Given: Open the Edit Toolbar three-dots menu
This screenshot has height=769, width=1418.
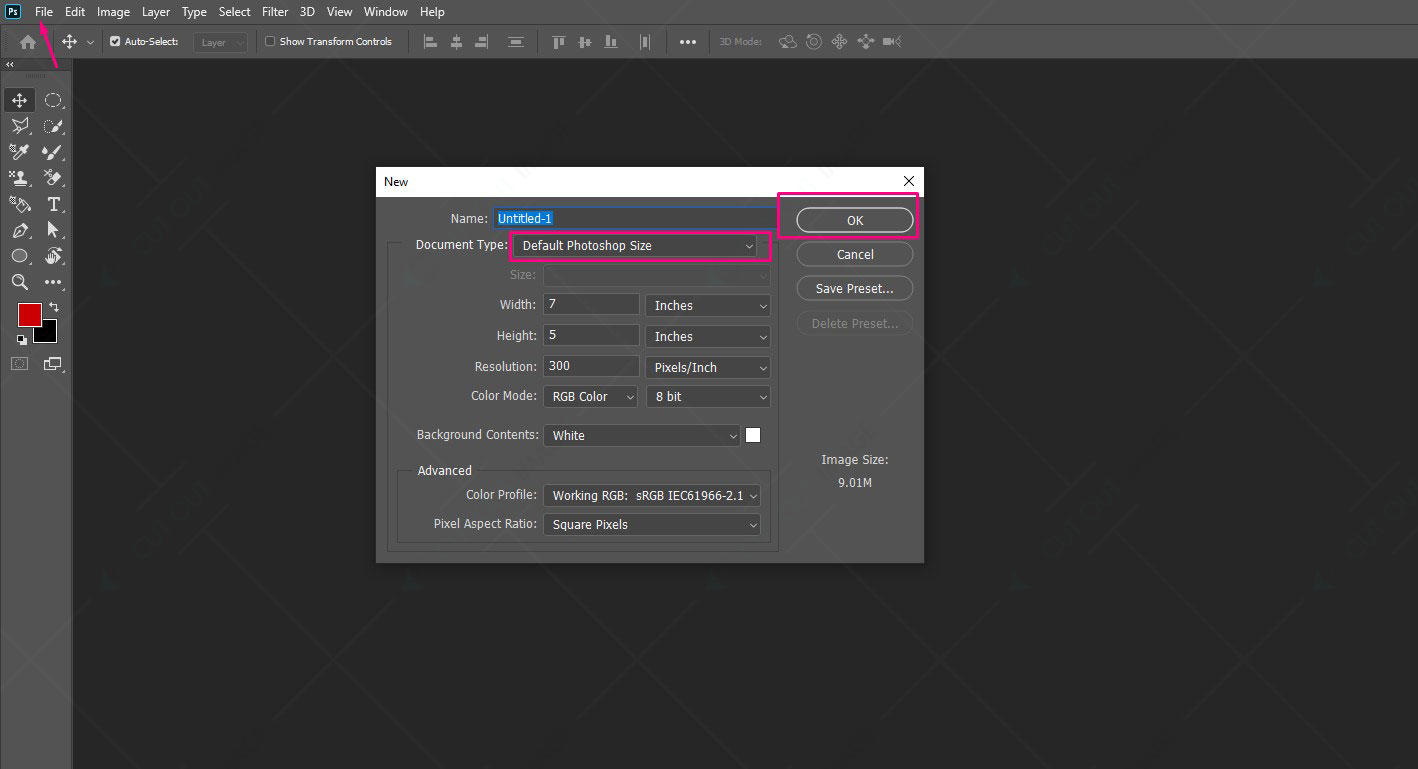Looking at the screenshot, I should point(53,282).
